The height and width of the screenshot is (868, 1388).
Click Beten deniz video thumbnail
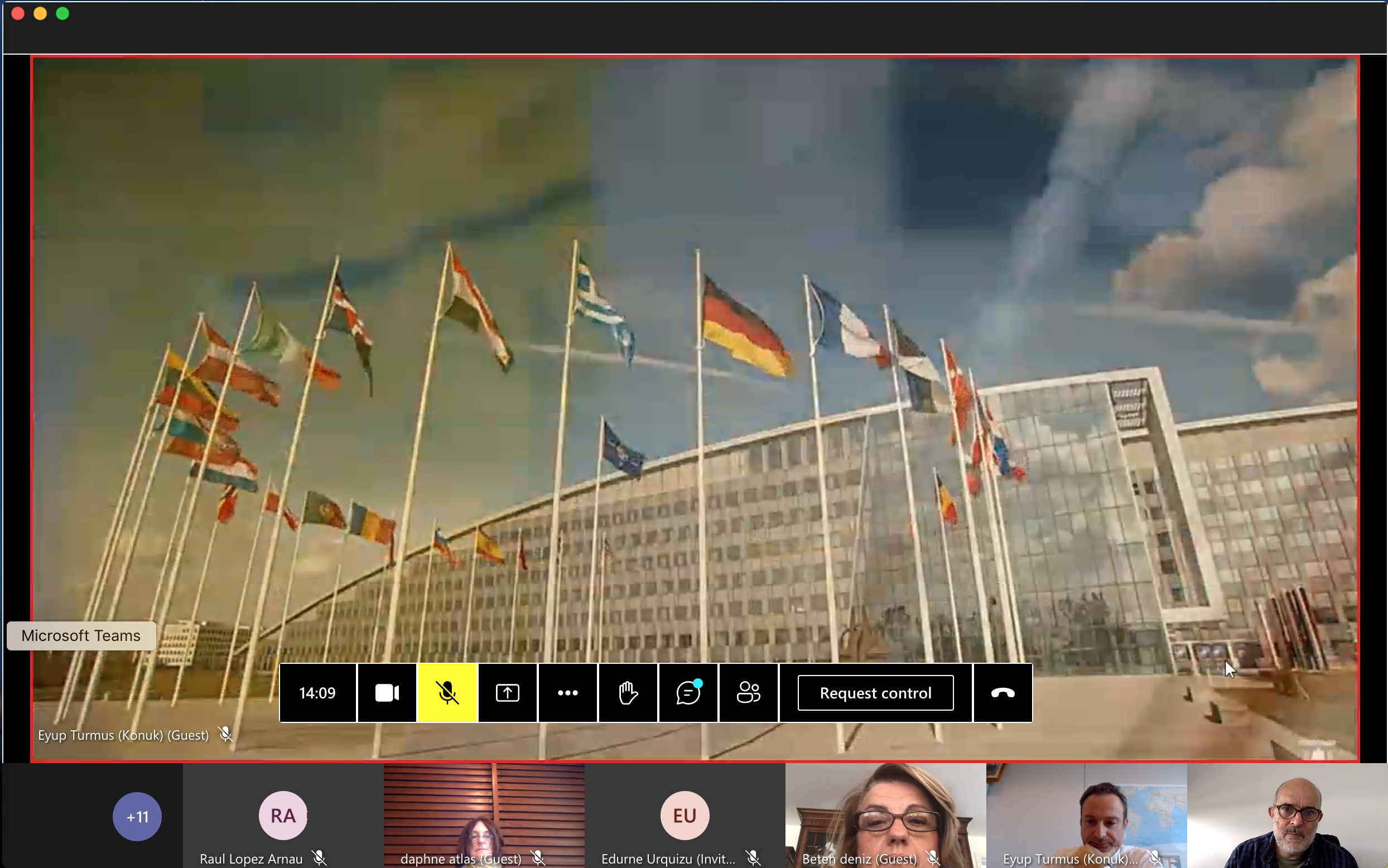point(885,812)
